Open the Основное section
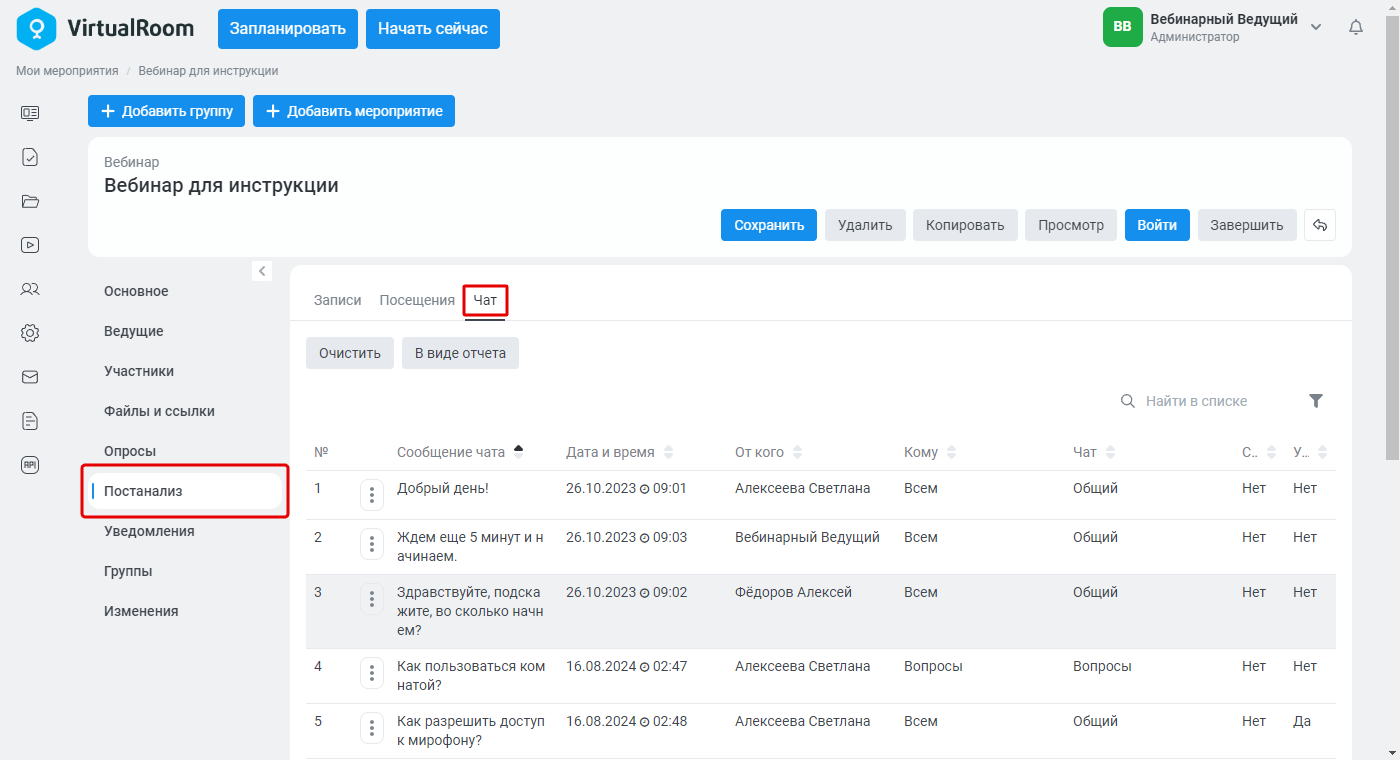The height and width of the screenshot is (760, 1400). click(x=136, y=291)
